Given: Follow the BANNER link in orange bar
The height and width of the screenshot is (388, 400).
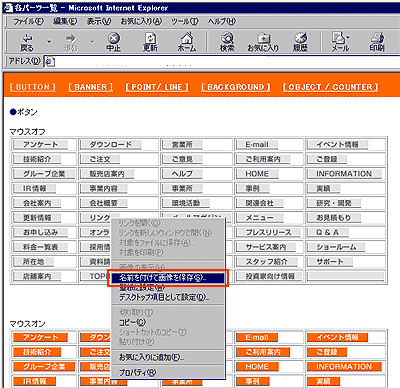Looking at the screenshot, I should click(x=90, y=87).
